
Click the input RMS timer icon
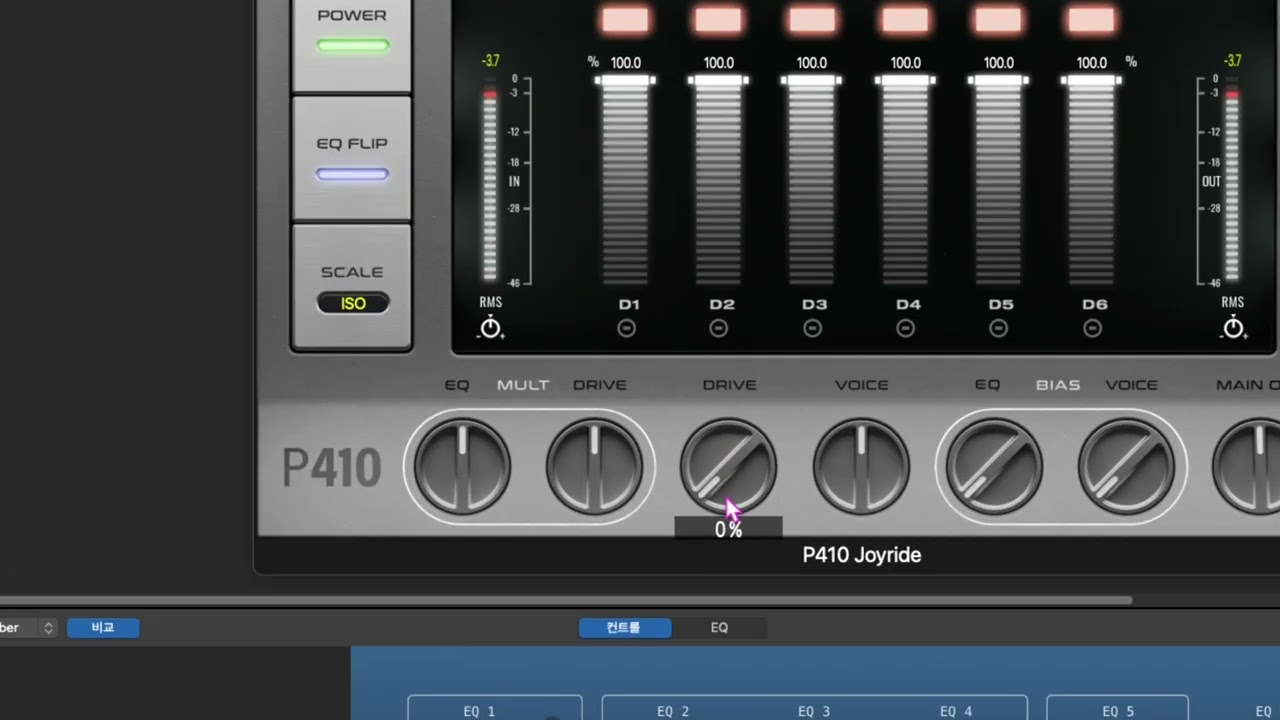(490, 327)
